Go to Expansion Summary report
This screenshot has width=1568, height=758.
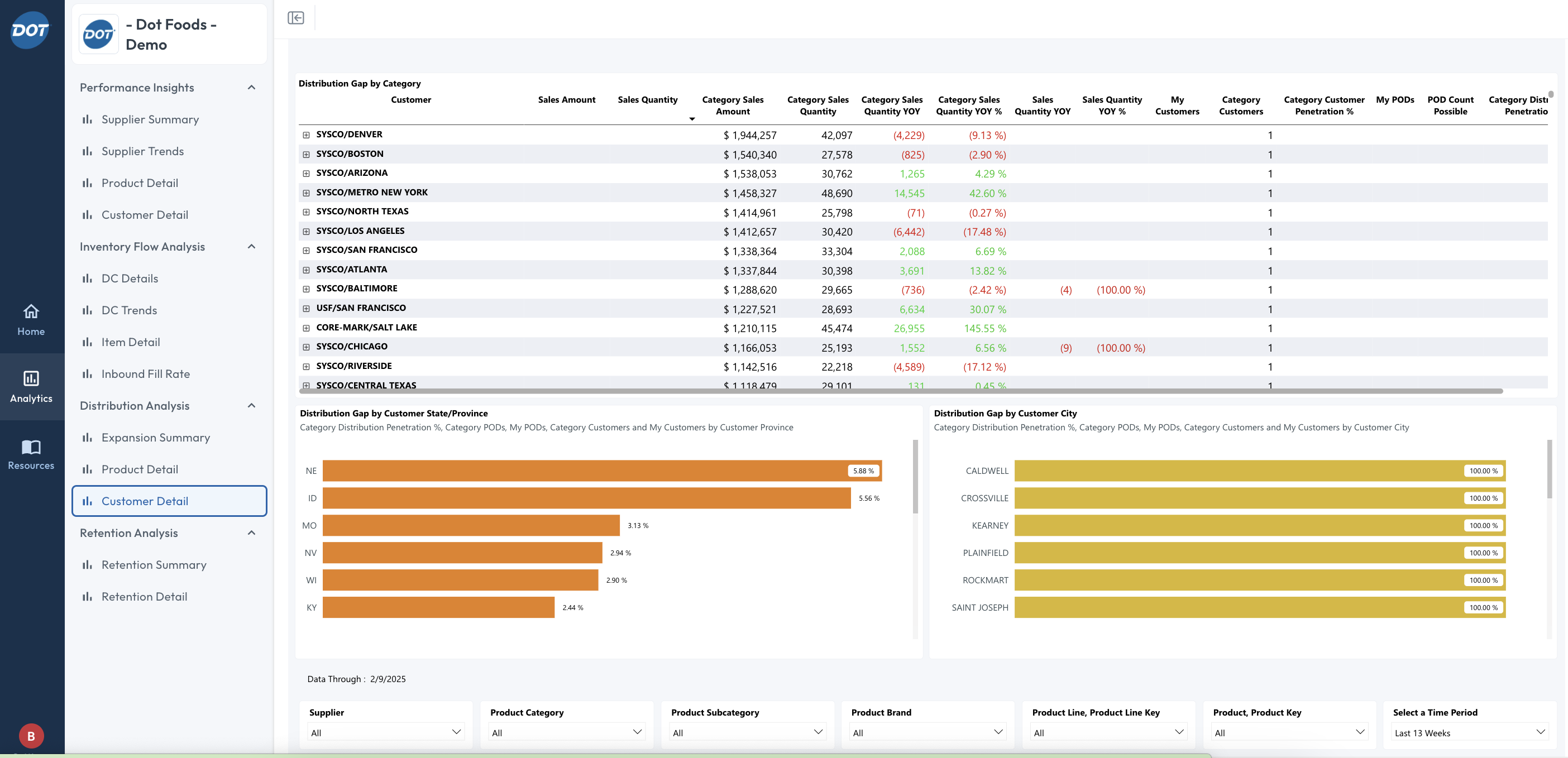coord(156,438)
